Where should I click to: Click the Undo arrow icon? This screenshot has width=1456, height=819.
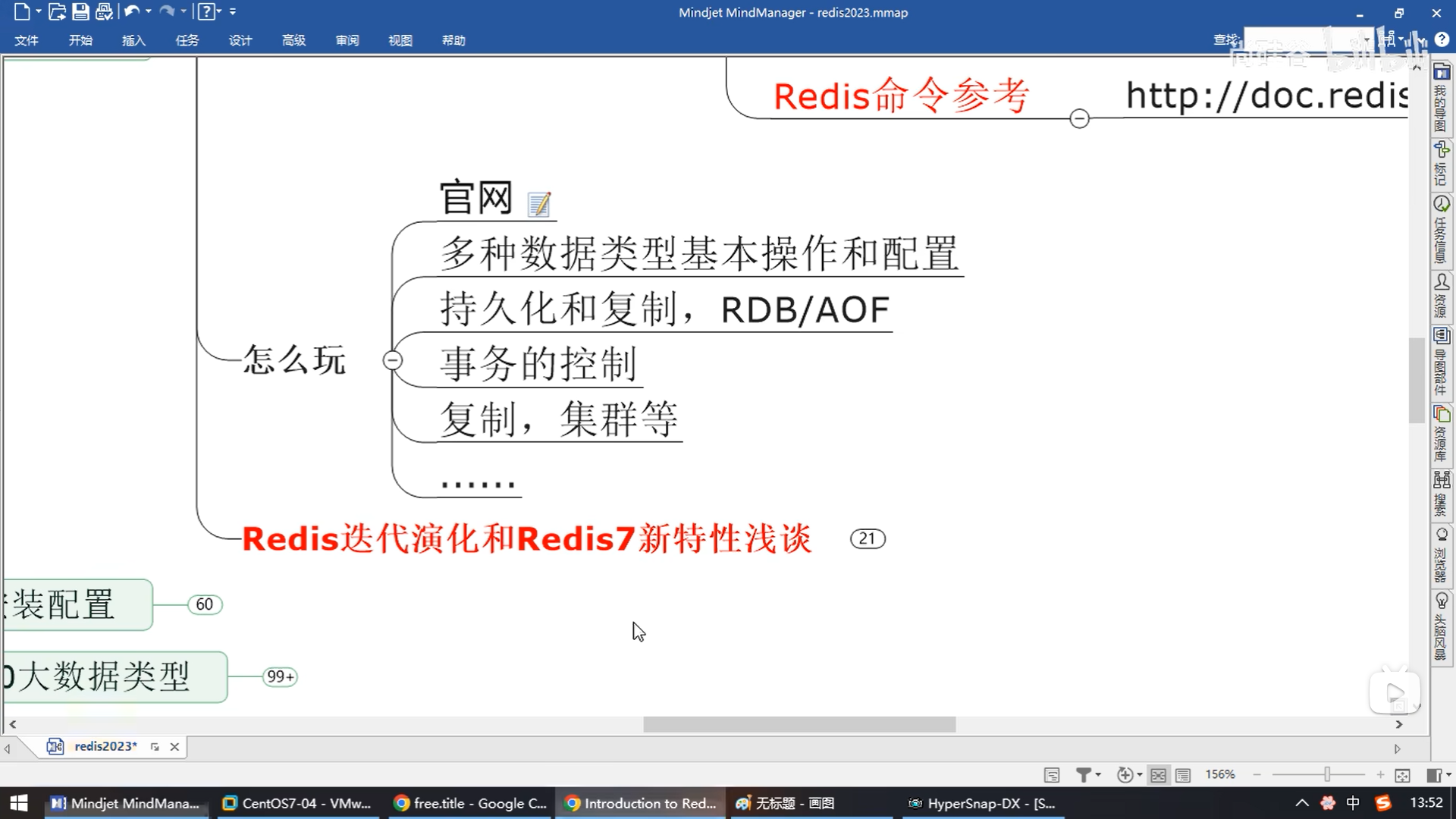coord(131,11)
